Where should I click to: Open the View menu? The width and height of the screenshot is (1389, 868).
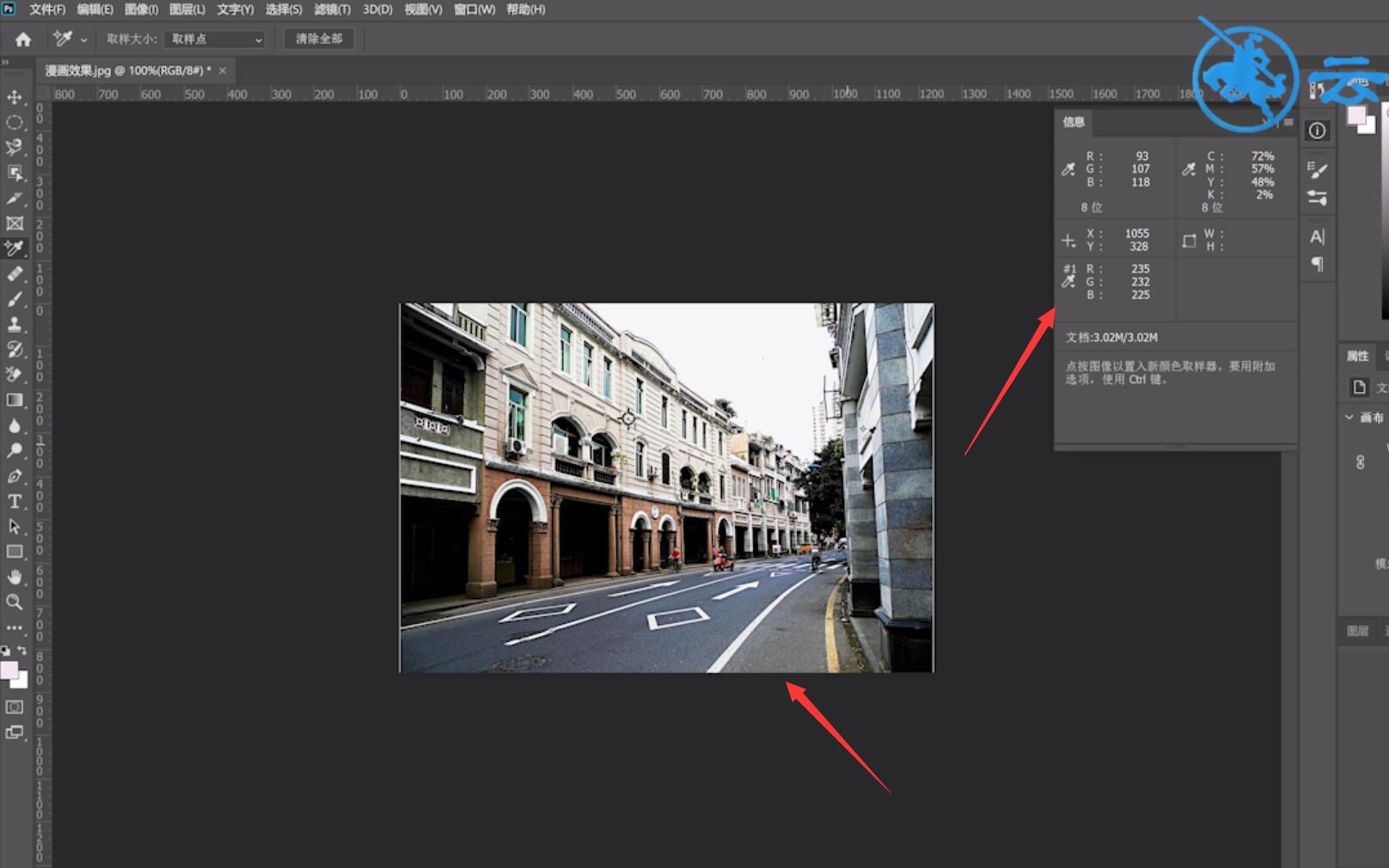(424, 9)
